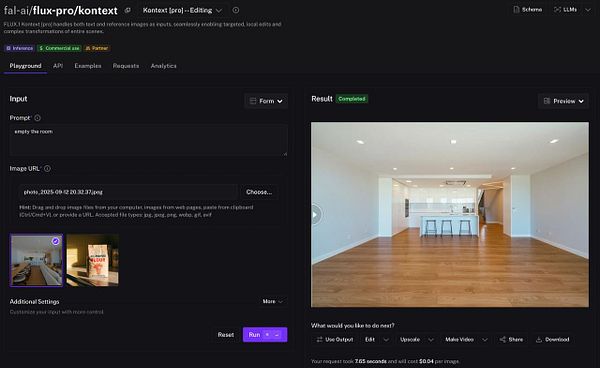Click the fal-ai/flux-pro/kontext title
600x368 pixels.
[x=61, y=11]
